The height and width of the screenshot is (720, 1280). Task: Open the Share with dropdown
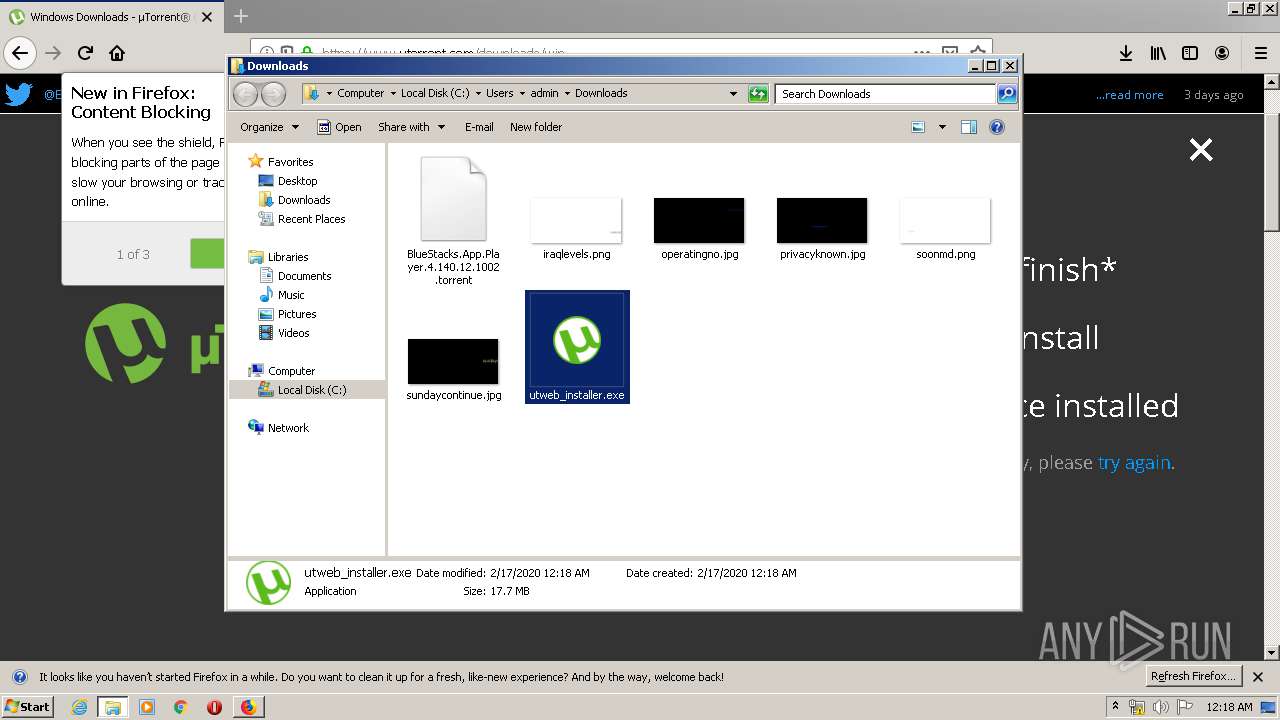pos(410,127)
